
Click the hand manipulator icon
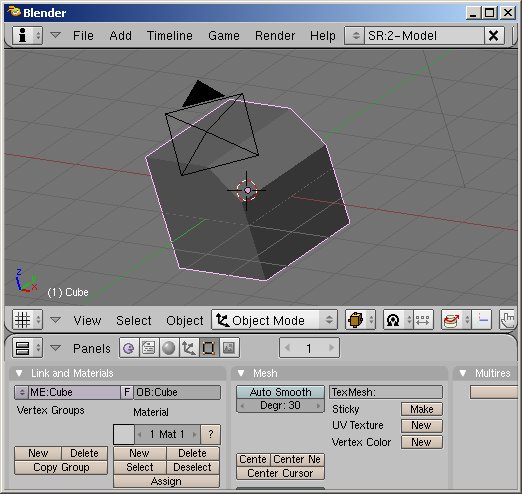pyautogui.click(x=507, y=320)
